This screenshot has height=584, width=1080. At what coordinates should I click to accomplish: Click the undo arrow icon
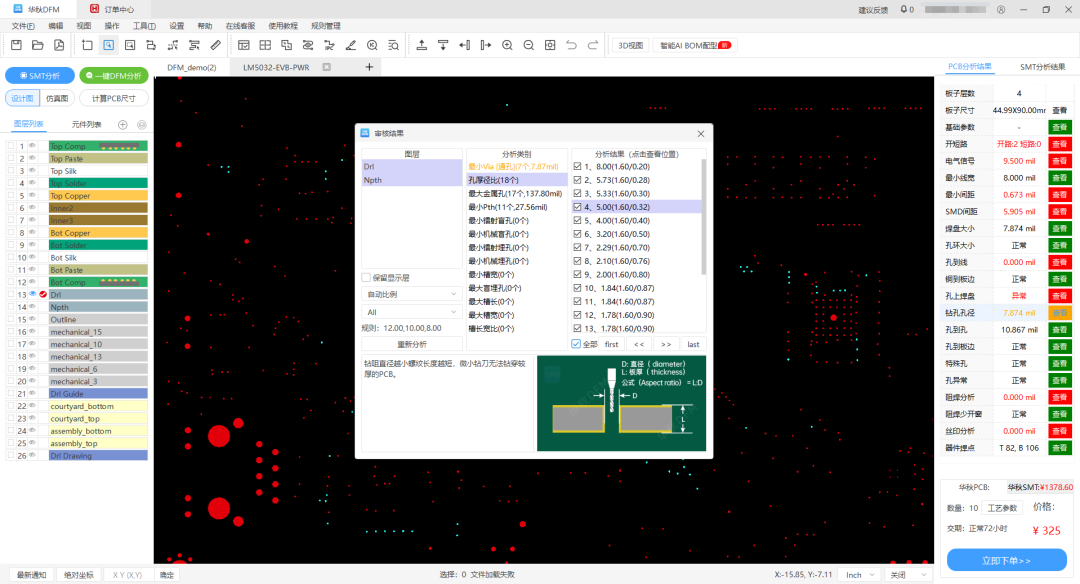[x=571, y=45]
